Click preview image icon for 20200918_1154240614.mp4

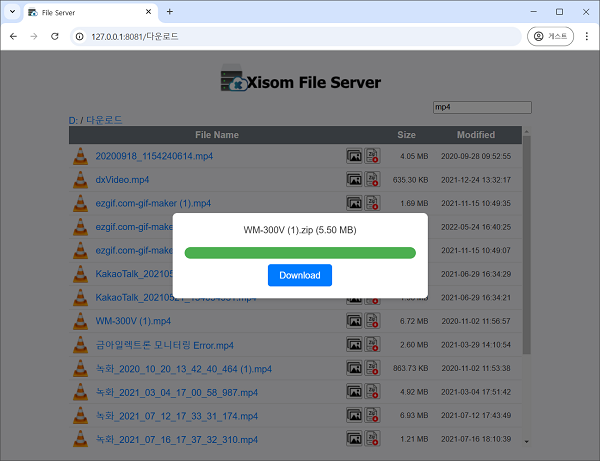pos(354,156)
